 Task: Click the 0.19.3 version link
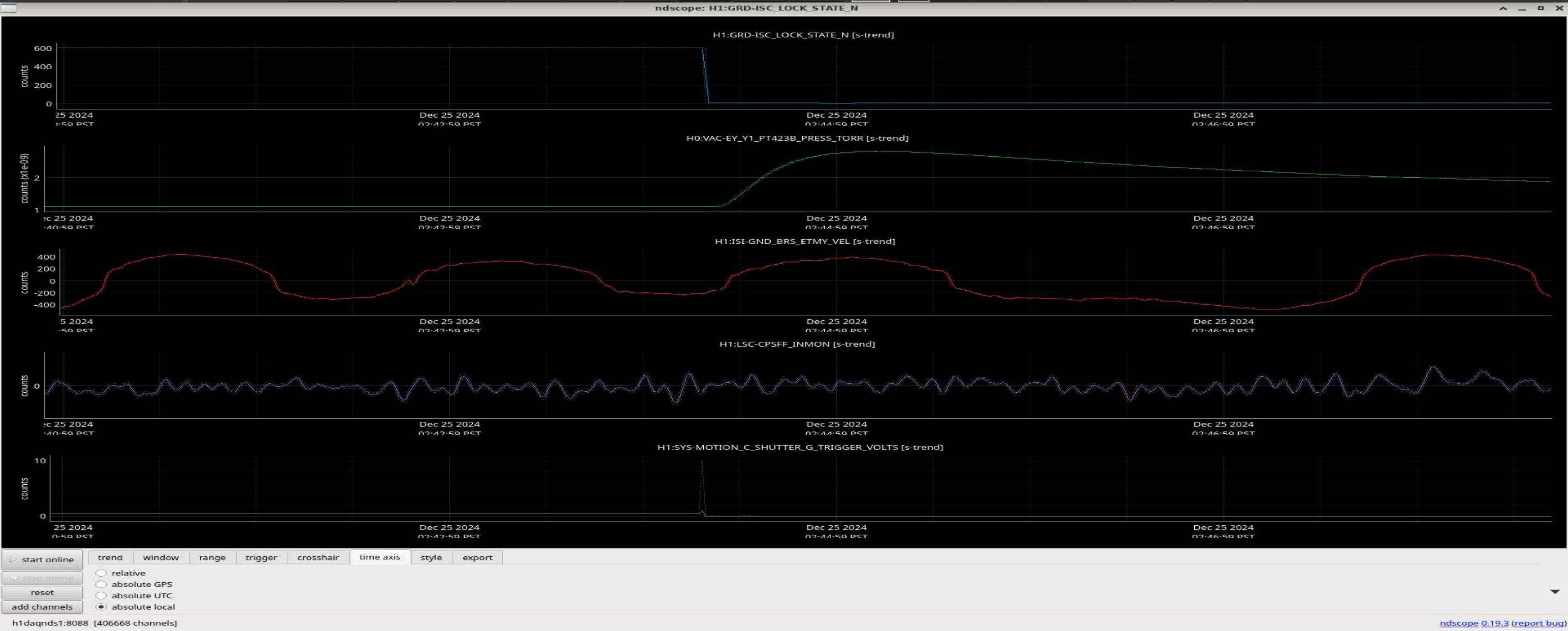(1494, 623)
